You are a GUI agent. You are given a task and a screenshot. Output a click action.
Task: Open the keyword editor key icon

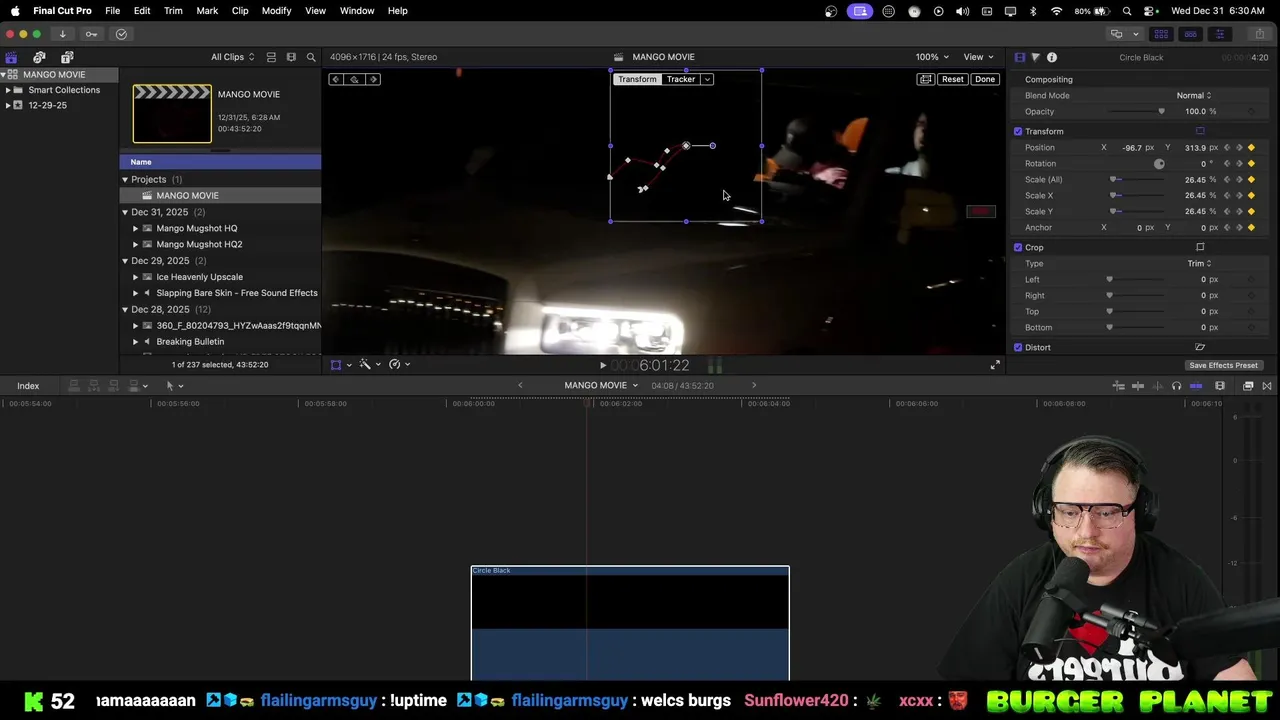click(x=91, y=34)
